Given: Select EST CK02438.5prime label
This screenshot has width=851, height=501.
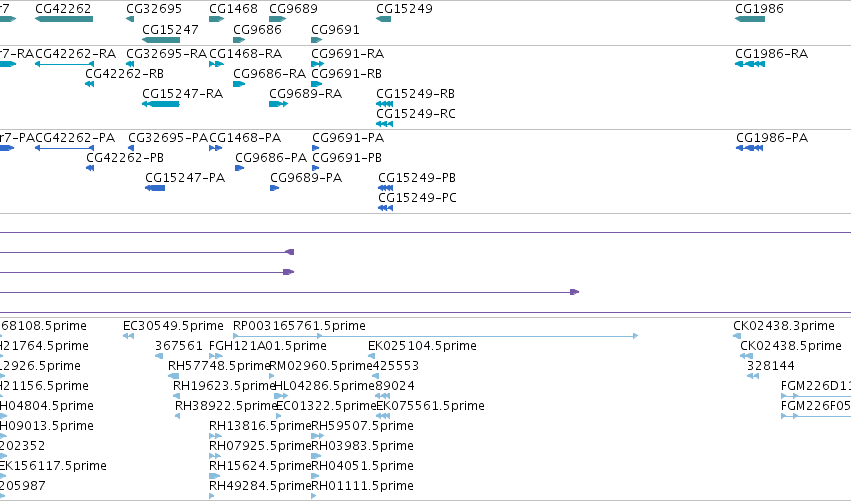Looking at the screenshot, I should tap(791, 346).
